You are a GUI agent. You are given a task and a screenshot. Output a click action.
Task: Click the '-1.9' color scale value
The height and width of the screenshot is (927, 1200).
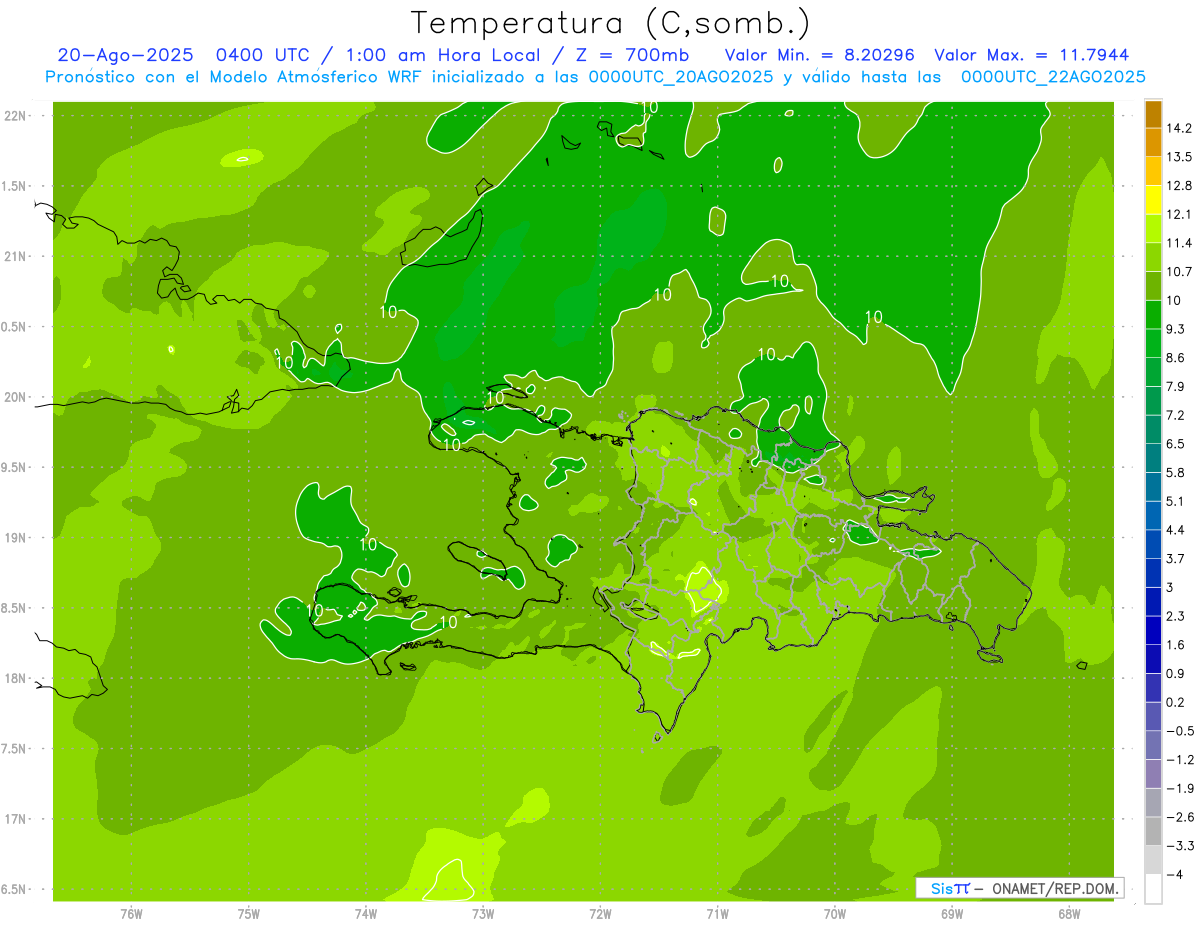coord(1181,789)
